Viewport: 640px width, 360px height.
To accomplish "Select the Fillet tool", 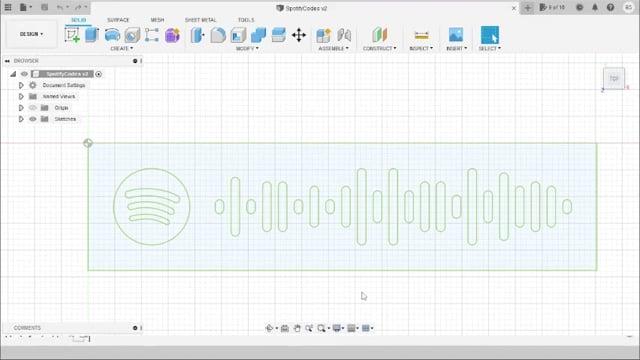I will (x=218, y=35).
